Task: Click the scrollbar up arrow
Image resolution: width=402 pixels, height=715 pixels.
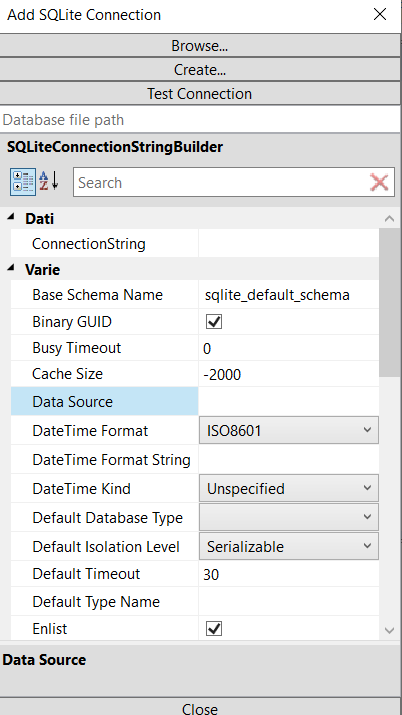Action: click(x=389, y=218)
